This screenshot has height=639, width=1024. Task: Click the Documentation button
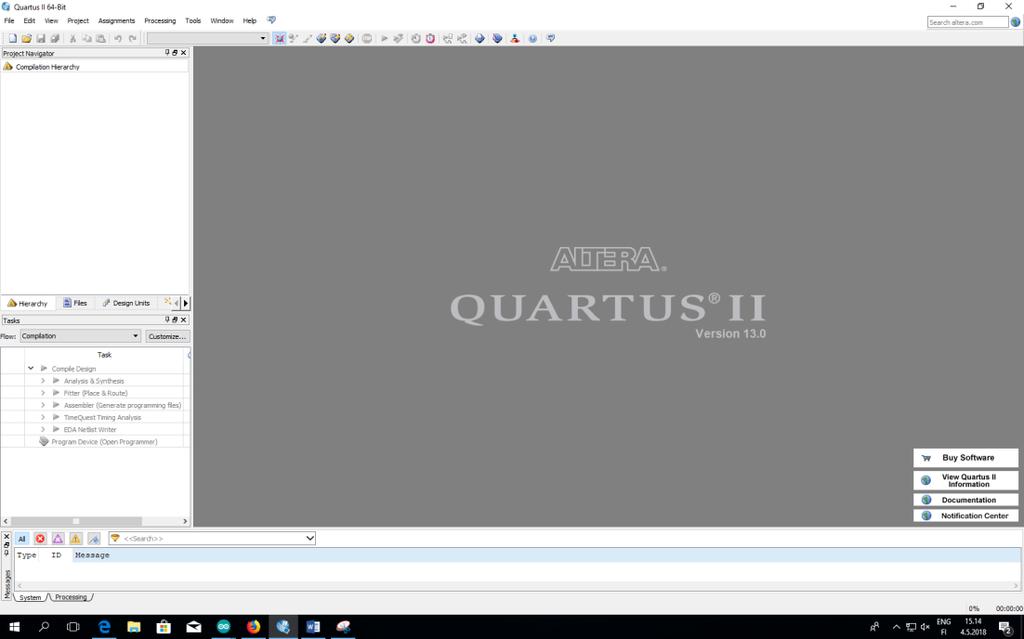[x=965, y=500]
